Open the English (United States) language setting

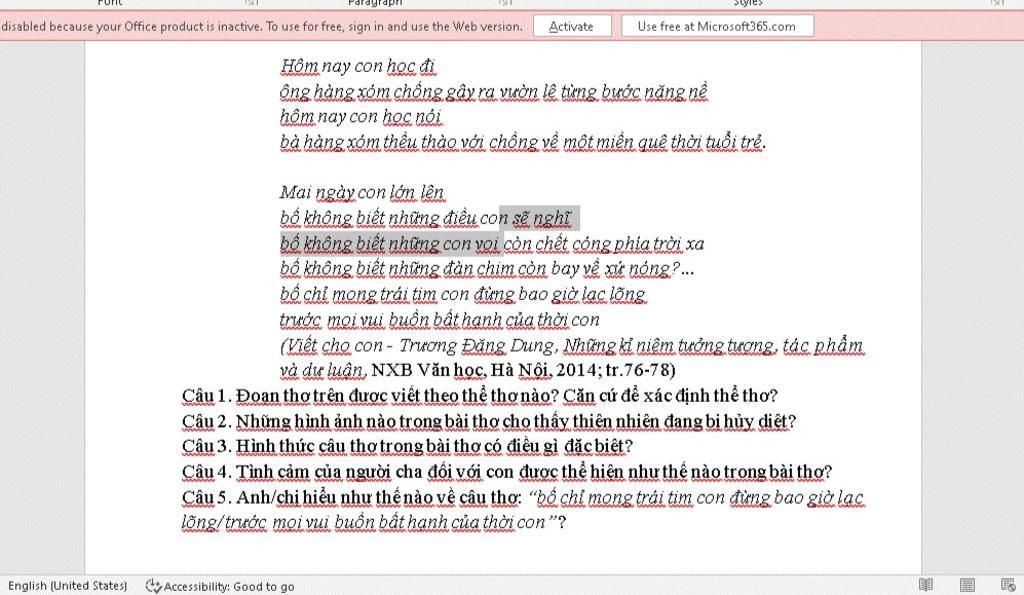[67, 586]
